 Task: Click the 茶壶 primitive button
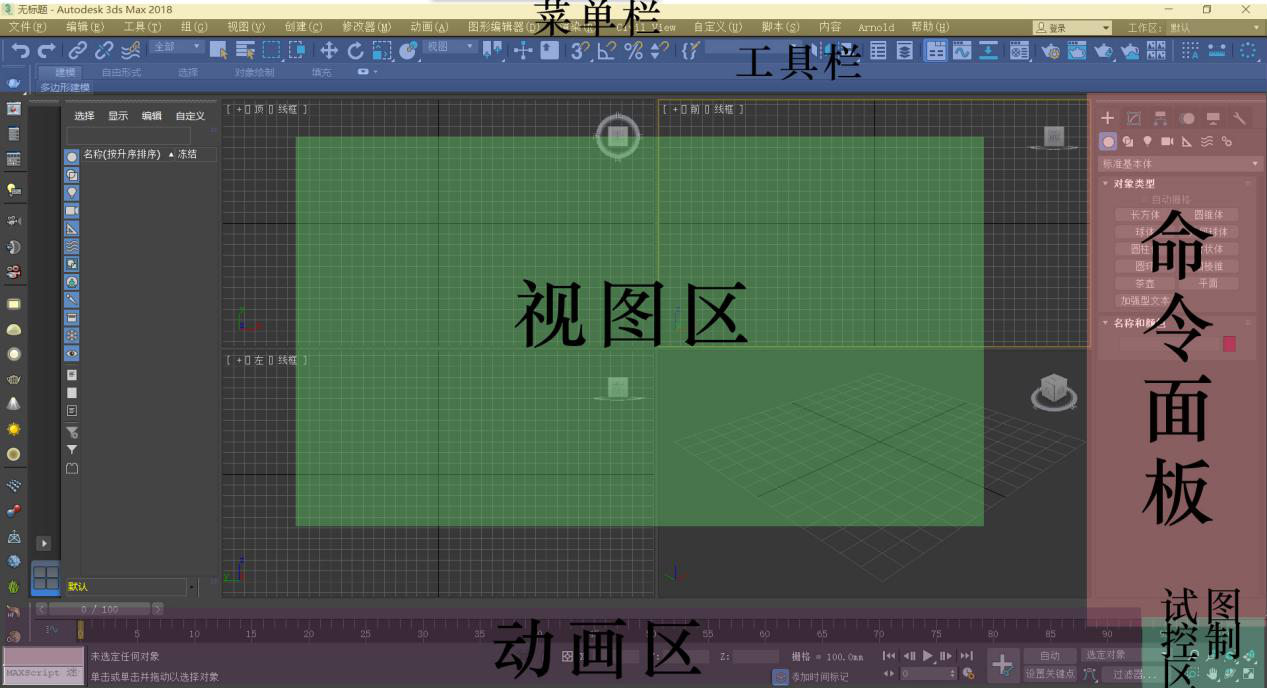pos(1145,283)
